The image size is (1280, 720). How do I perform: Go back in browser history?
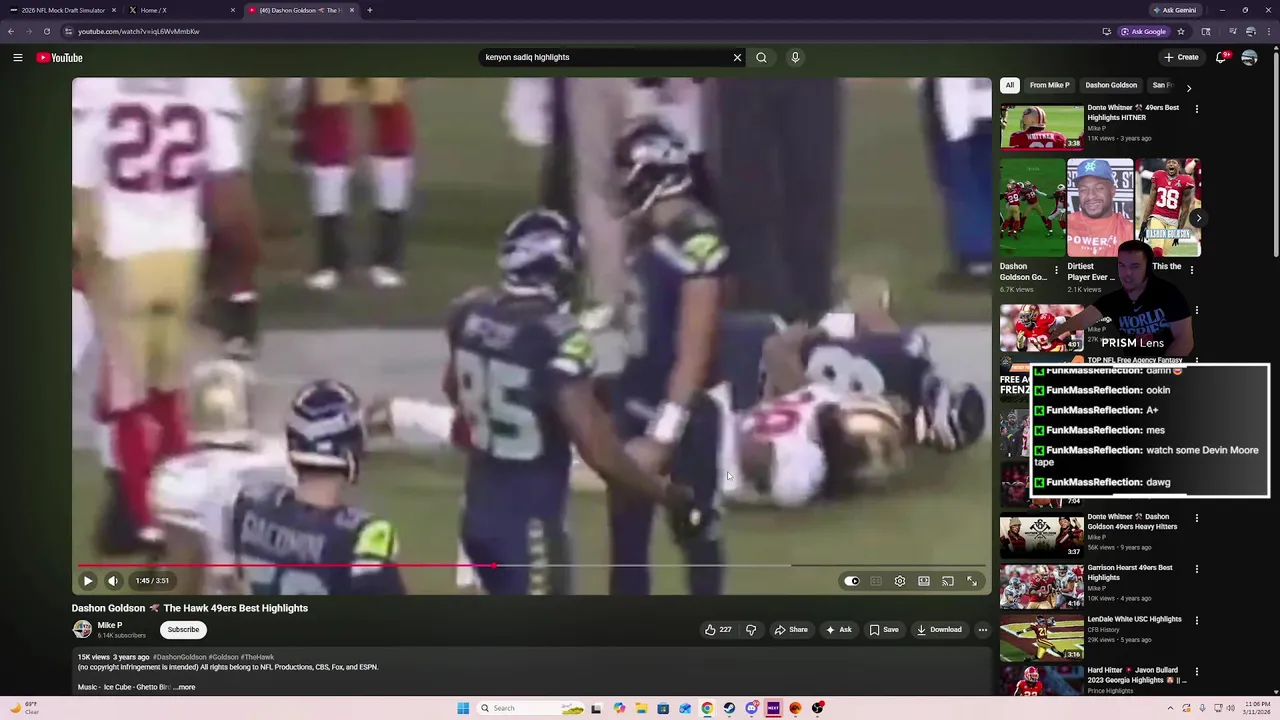coord(11,31)
